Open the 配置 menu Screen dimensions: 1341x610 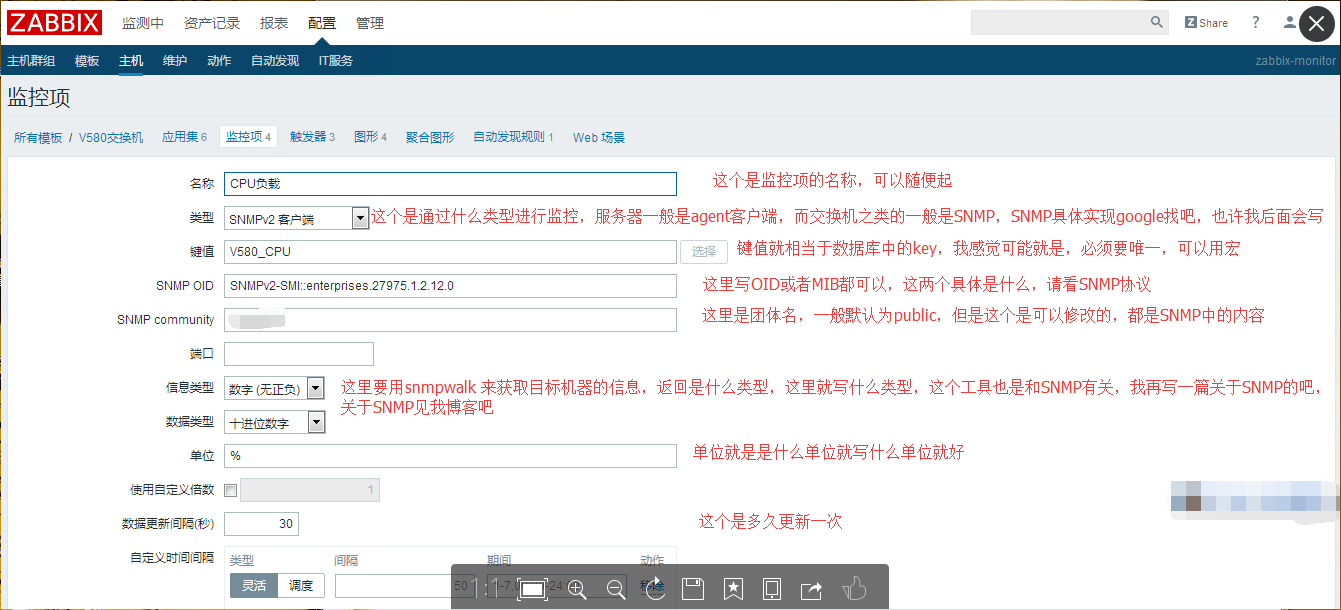pos(322,23)
